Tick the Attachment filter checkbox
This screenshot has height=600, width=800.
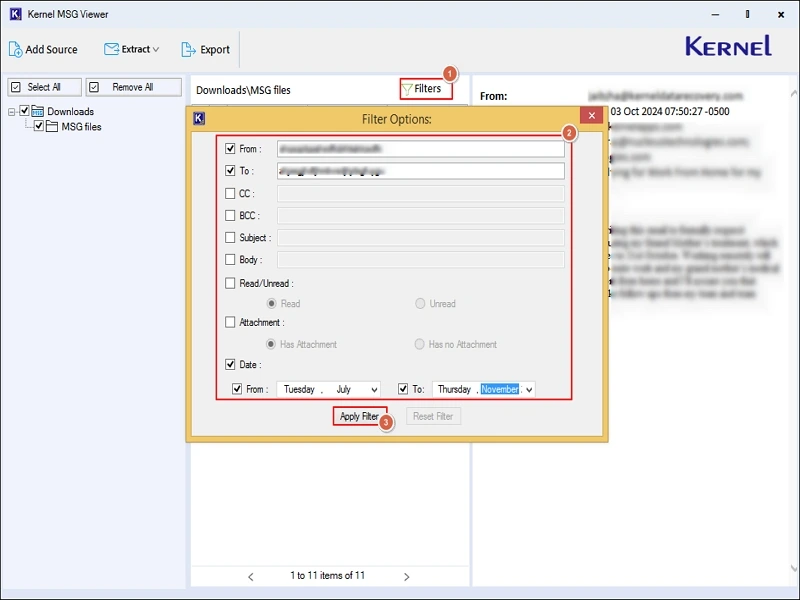pyautogui.click(x=230, y=322)
